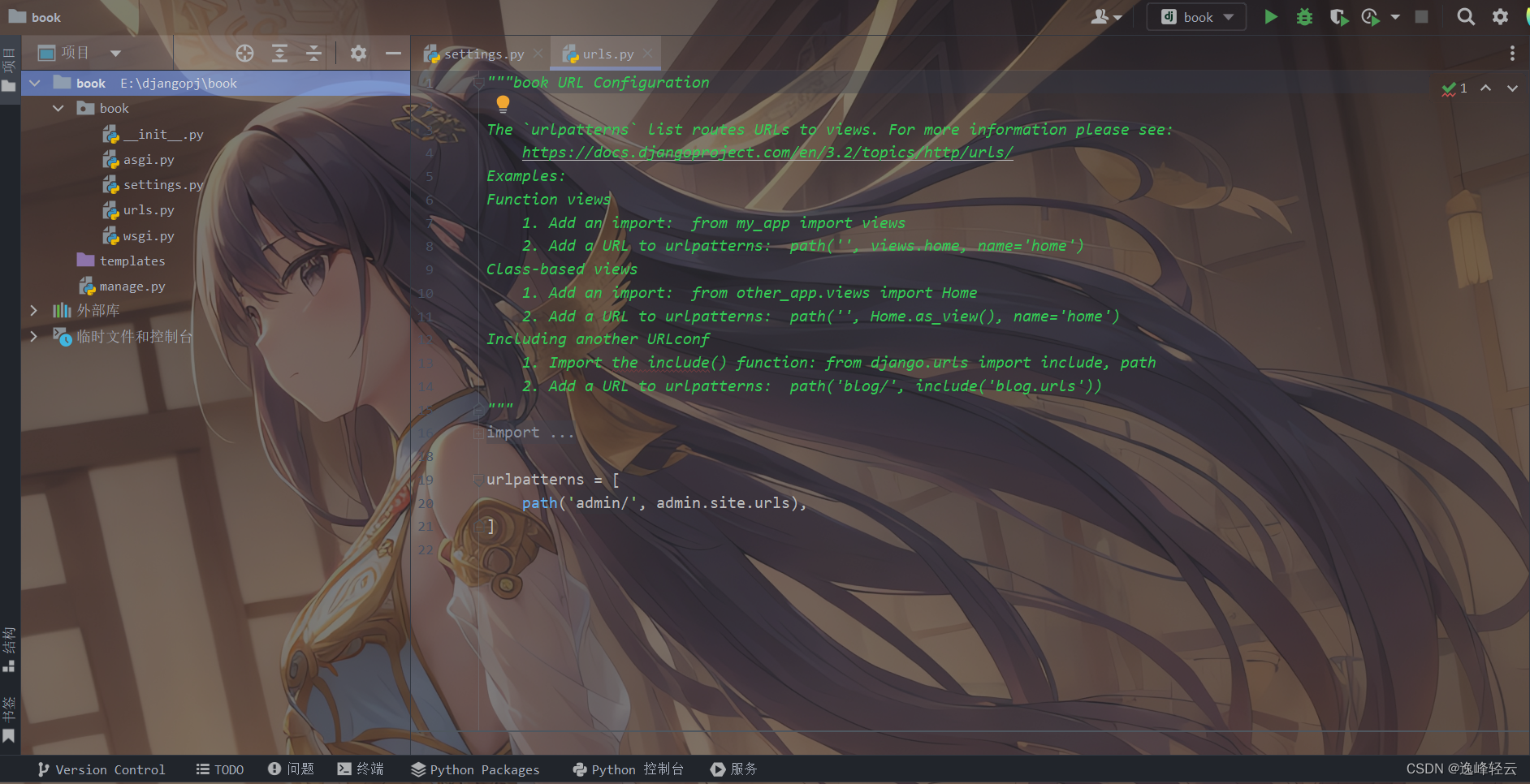
Task: Select asgi.py in project tree
Action: pyautogui.click(x=138, y=160)
